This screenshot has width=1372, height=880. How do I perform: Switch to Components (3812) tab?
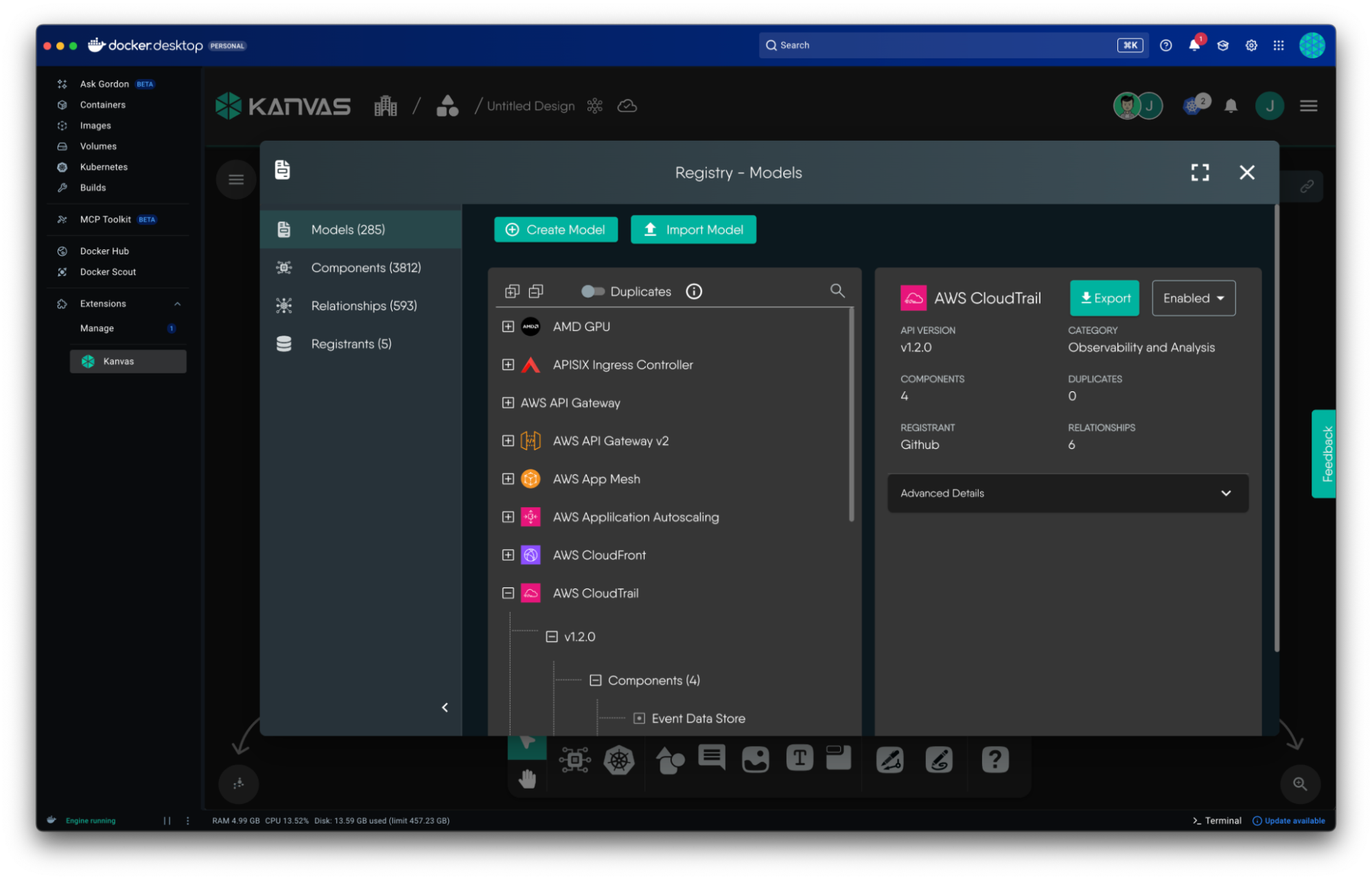click(x=365, y=268)
